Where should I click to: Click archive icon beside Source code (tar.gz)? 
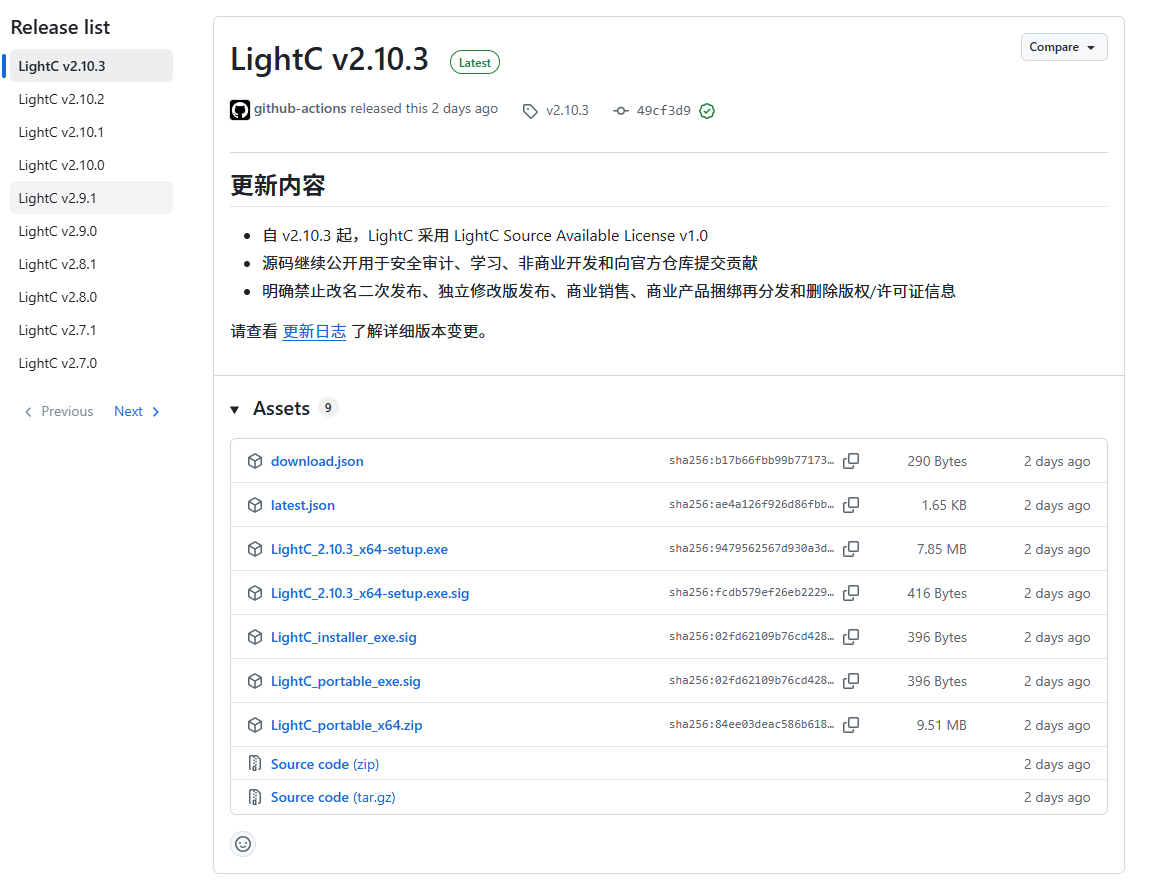pyautogui.click(x=255, y=796)
